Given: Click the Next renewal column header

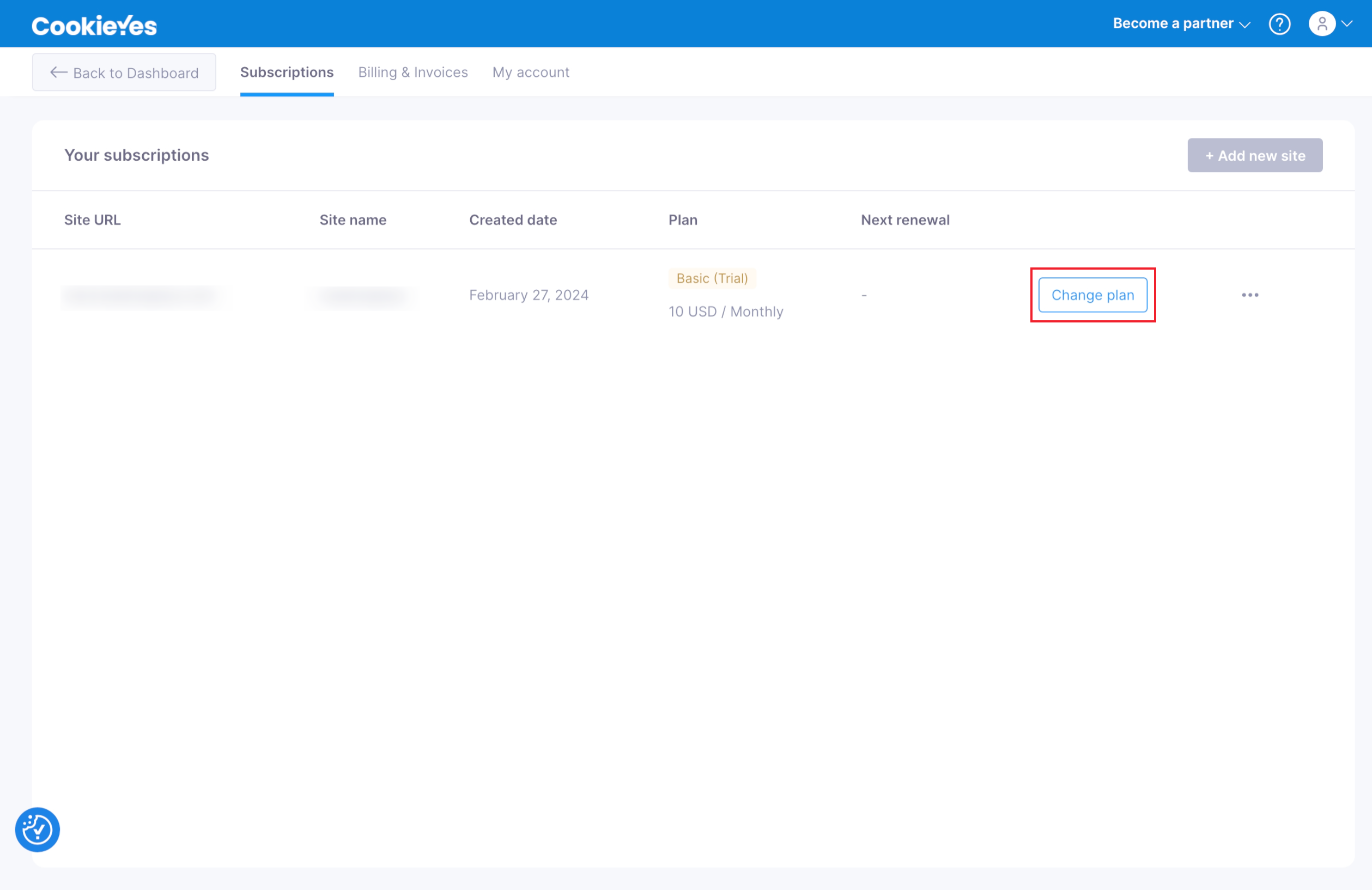Looking at the screenshot, I should click(x=904, y=220).
